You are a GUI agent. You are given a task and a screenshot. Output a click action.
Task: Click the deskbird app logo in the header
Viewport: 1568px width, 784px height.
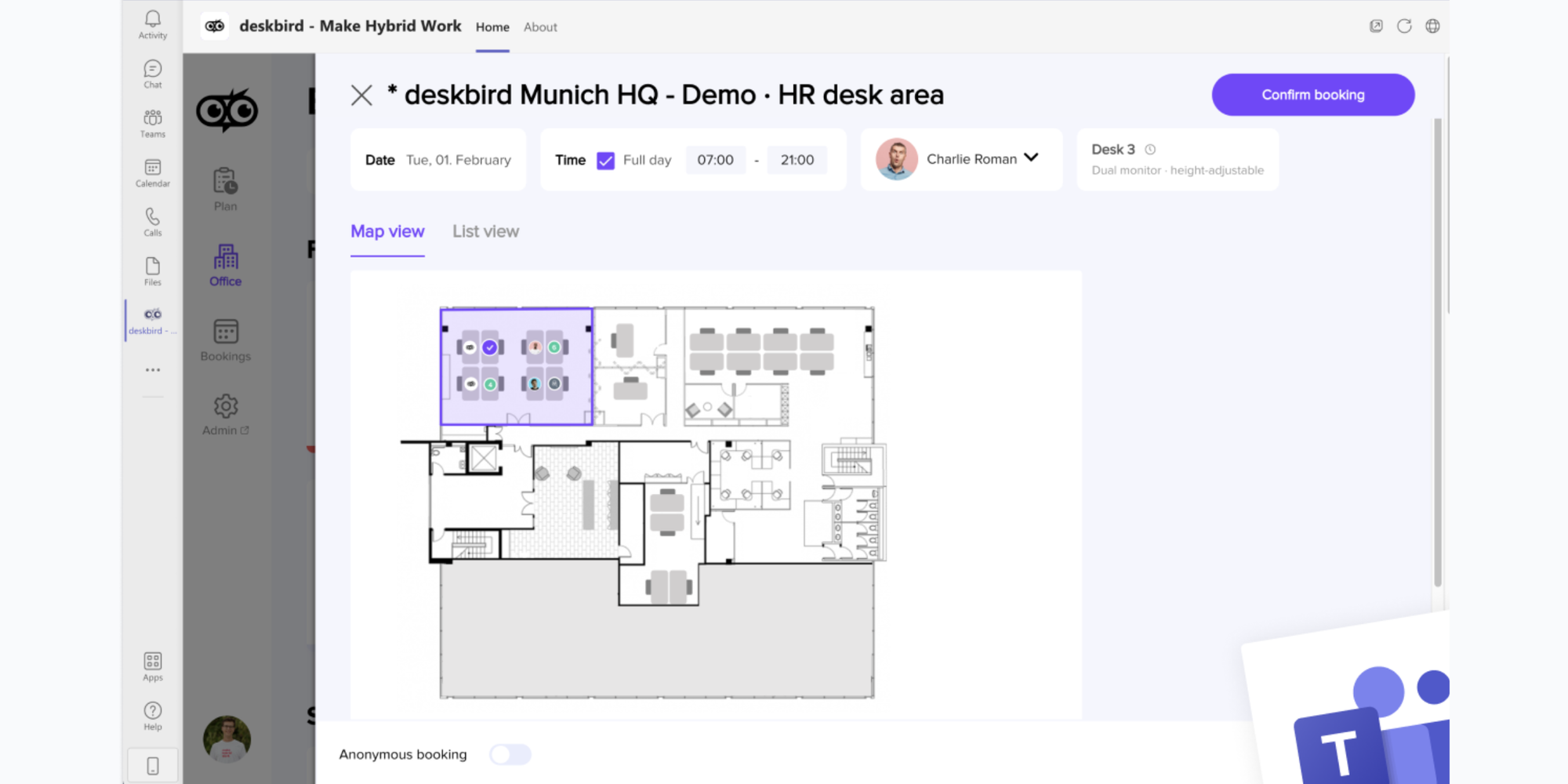coord(214,26)
